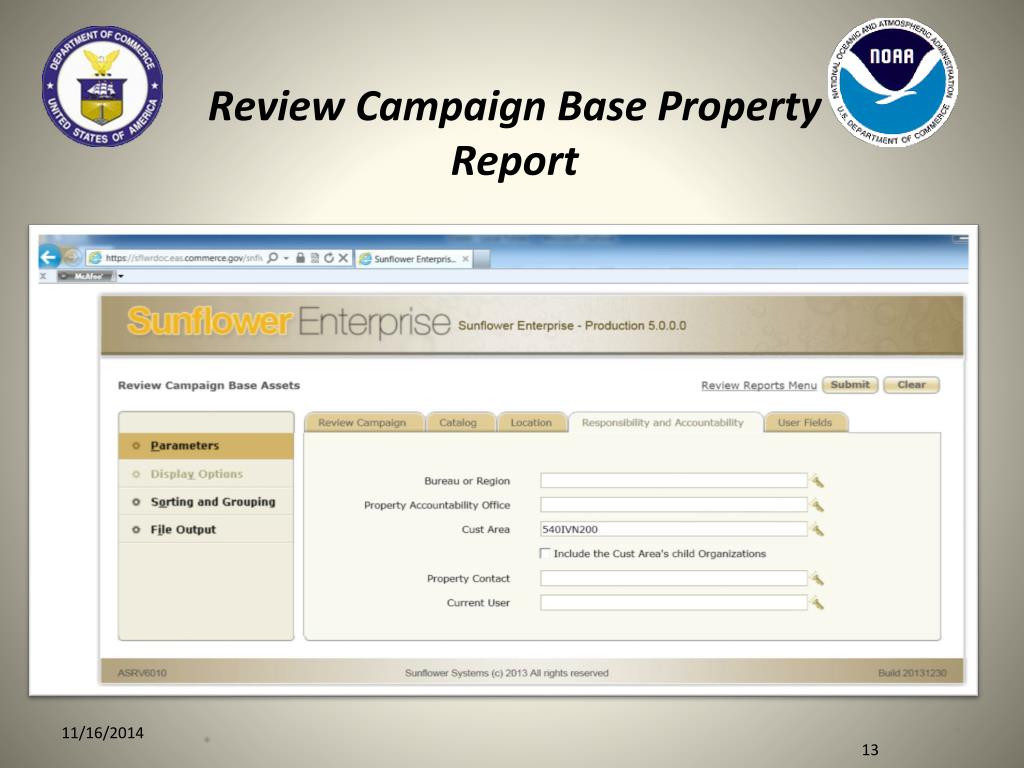The height and width of the screenshot is (768, 1024).
Task: Open File Output section
Action: [206, 530]
